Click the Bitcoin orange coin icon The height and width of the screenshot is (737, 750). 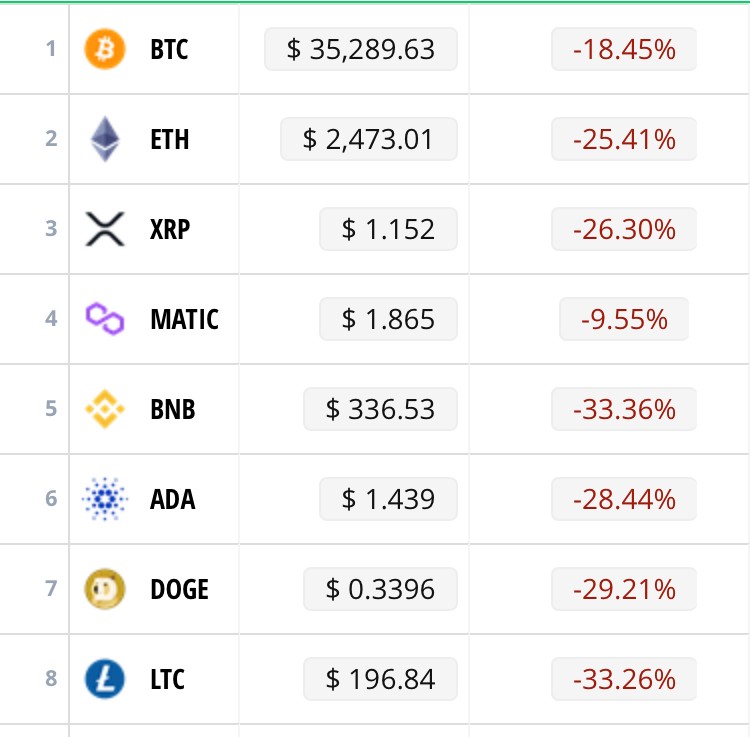[x=105, y=49]
